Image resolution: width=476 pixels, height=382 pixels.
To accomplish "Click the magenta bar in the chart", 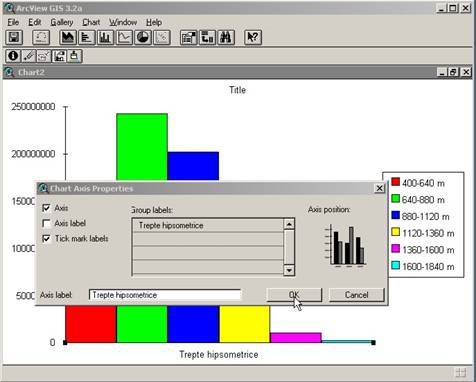I will tap(296, 337).
